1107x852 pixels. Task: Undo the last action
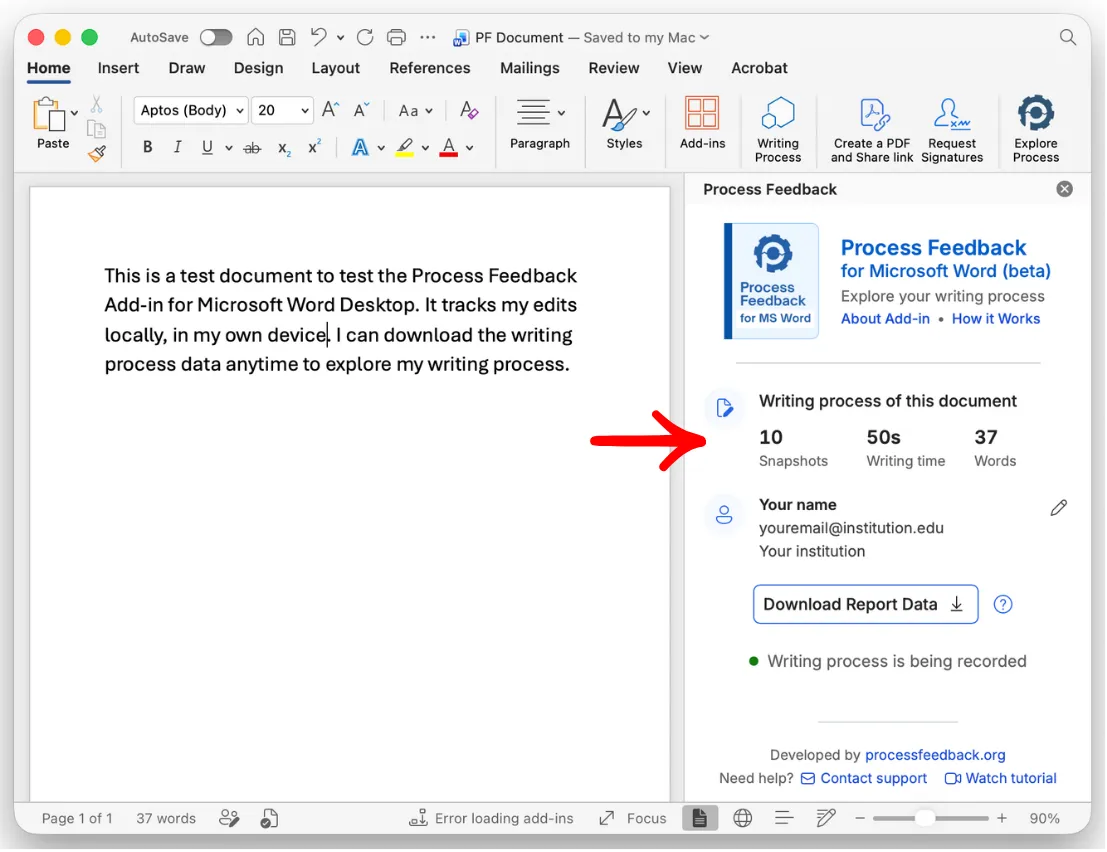318,37
